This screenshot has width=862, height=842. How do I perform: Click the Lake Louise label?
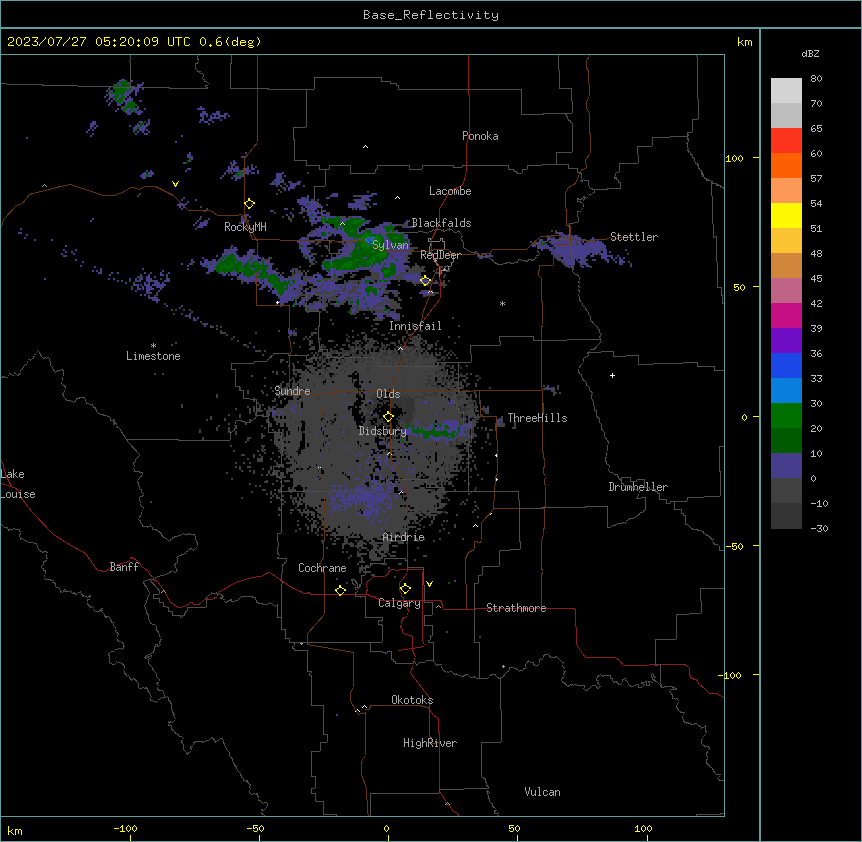pos(18,484)
